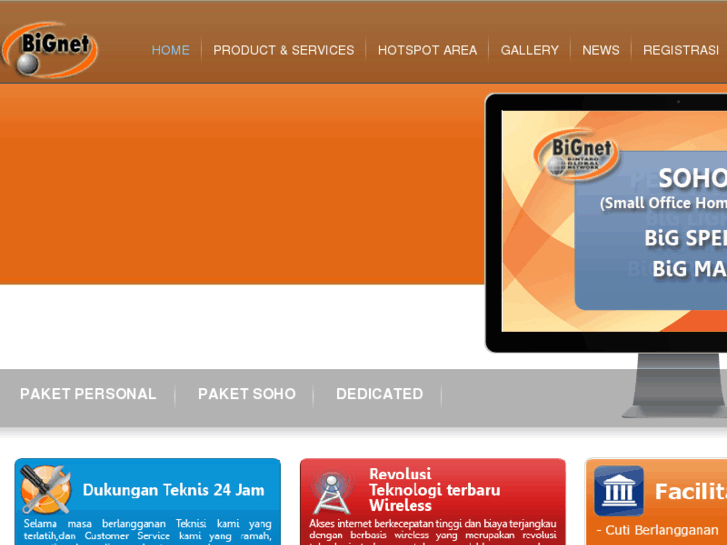Go to the HOTSPOT AREA page
This screenshot has height=545, width=727.
427,50
